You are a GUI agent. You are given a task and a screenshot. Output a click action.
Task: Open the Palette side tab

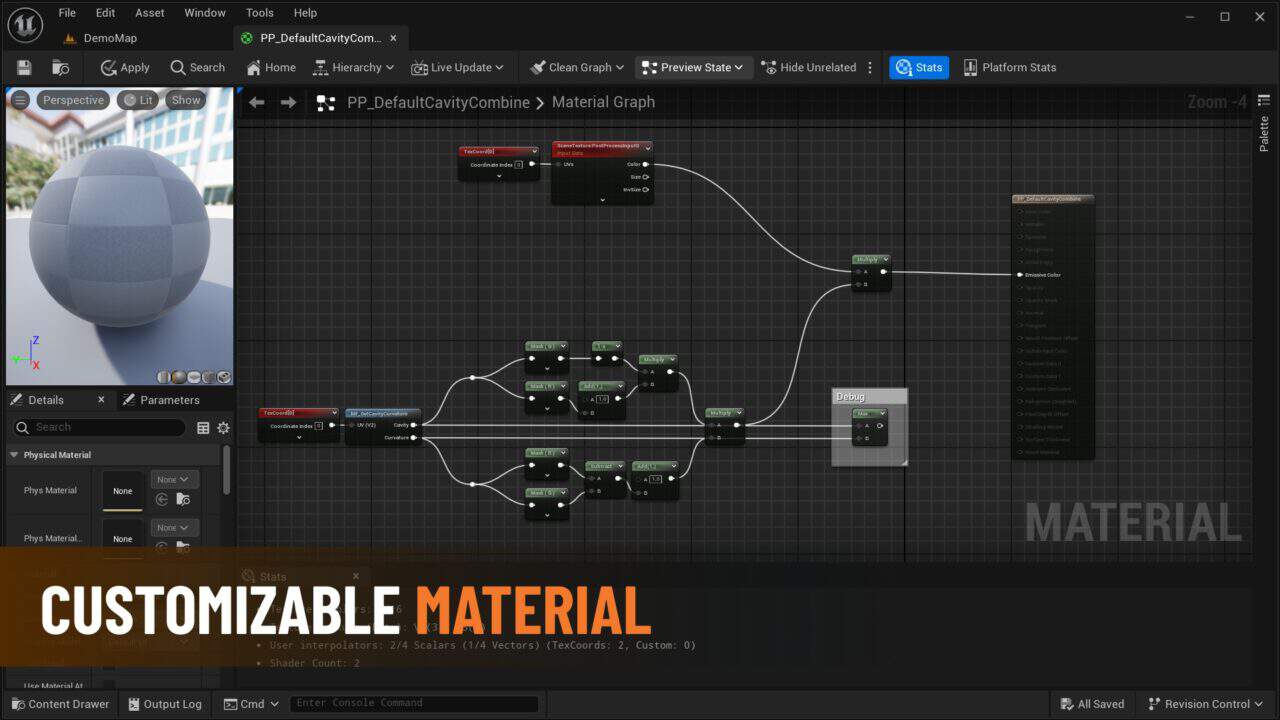point(1264,135)
